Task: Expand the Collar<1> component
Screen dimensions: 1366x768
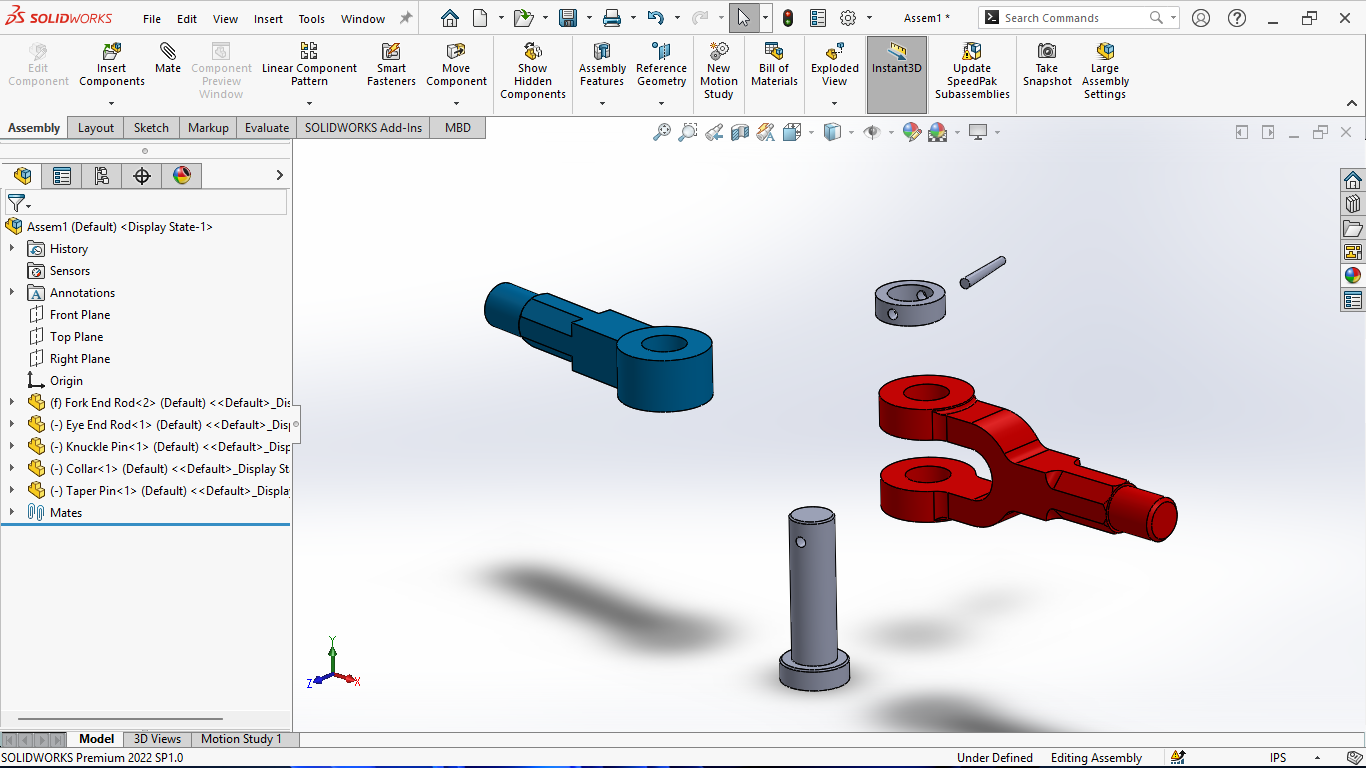Action: tap(11, 468)
